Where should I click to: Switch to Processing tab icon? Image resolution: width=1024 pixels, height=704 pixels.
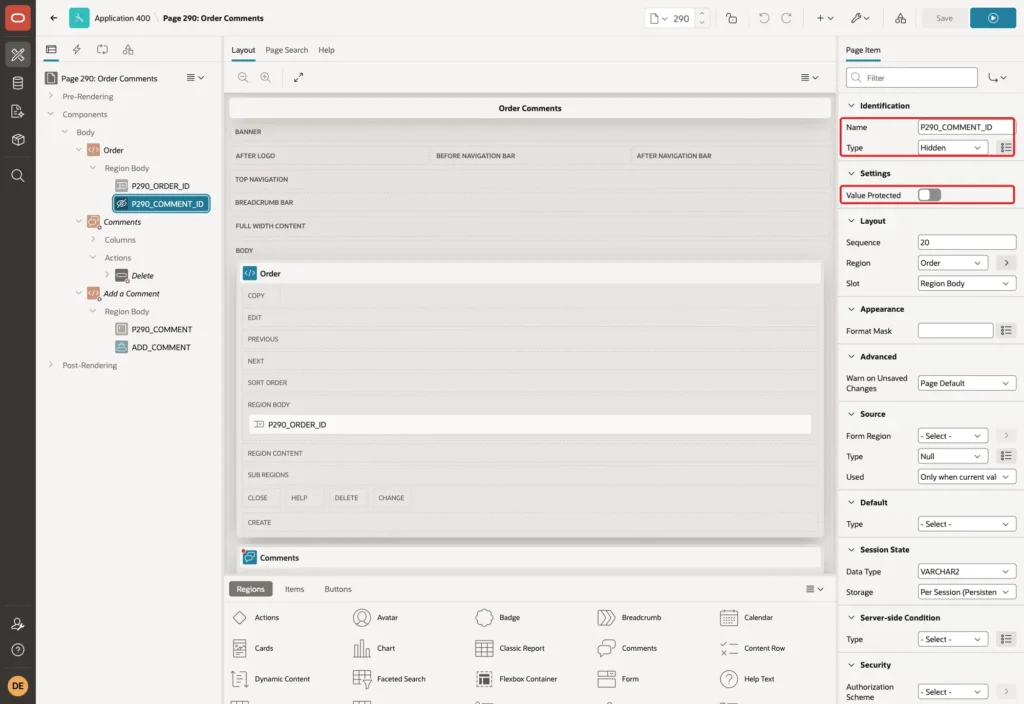coord(103,50)
